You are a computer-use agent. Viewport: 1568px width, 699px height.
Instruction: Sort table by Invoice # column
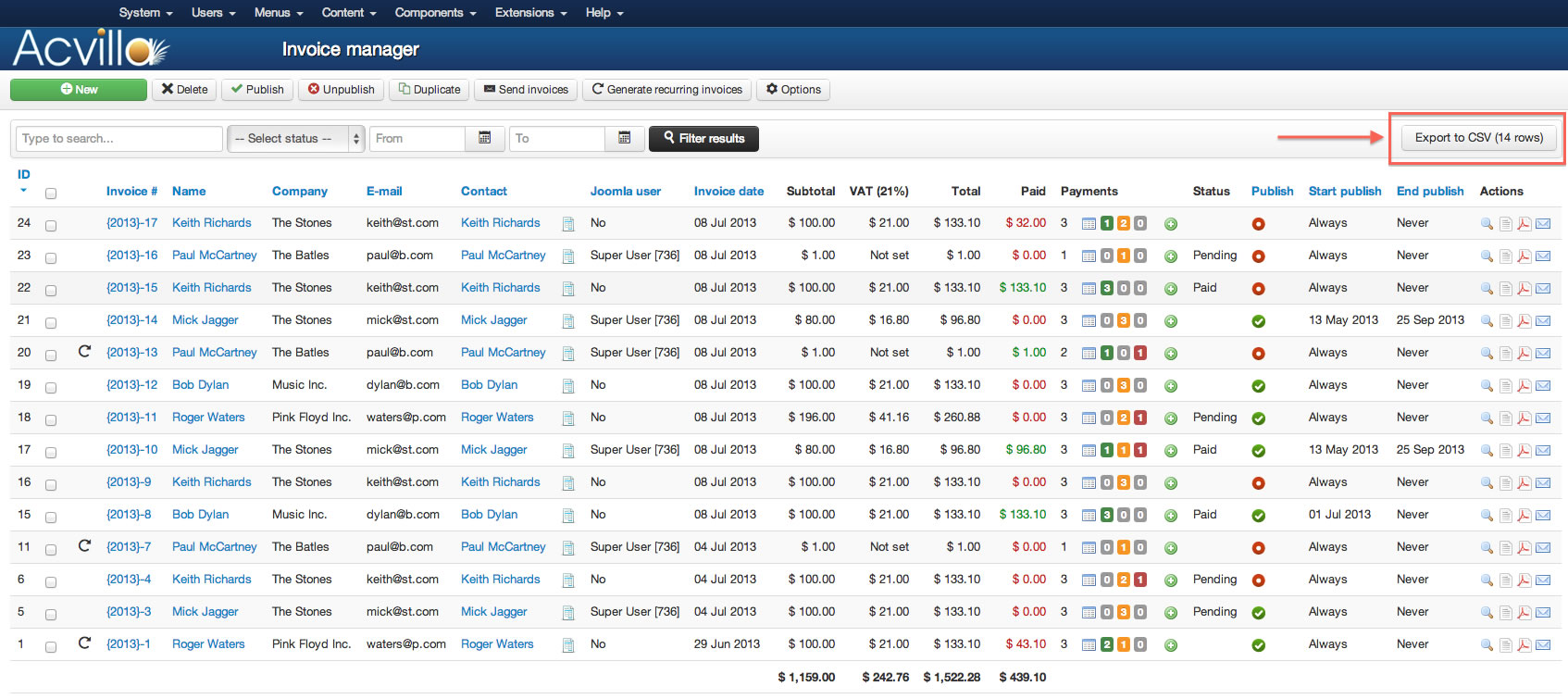(131, 191)
